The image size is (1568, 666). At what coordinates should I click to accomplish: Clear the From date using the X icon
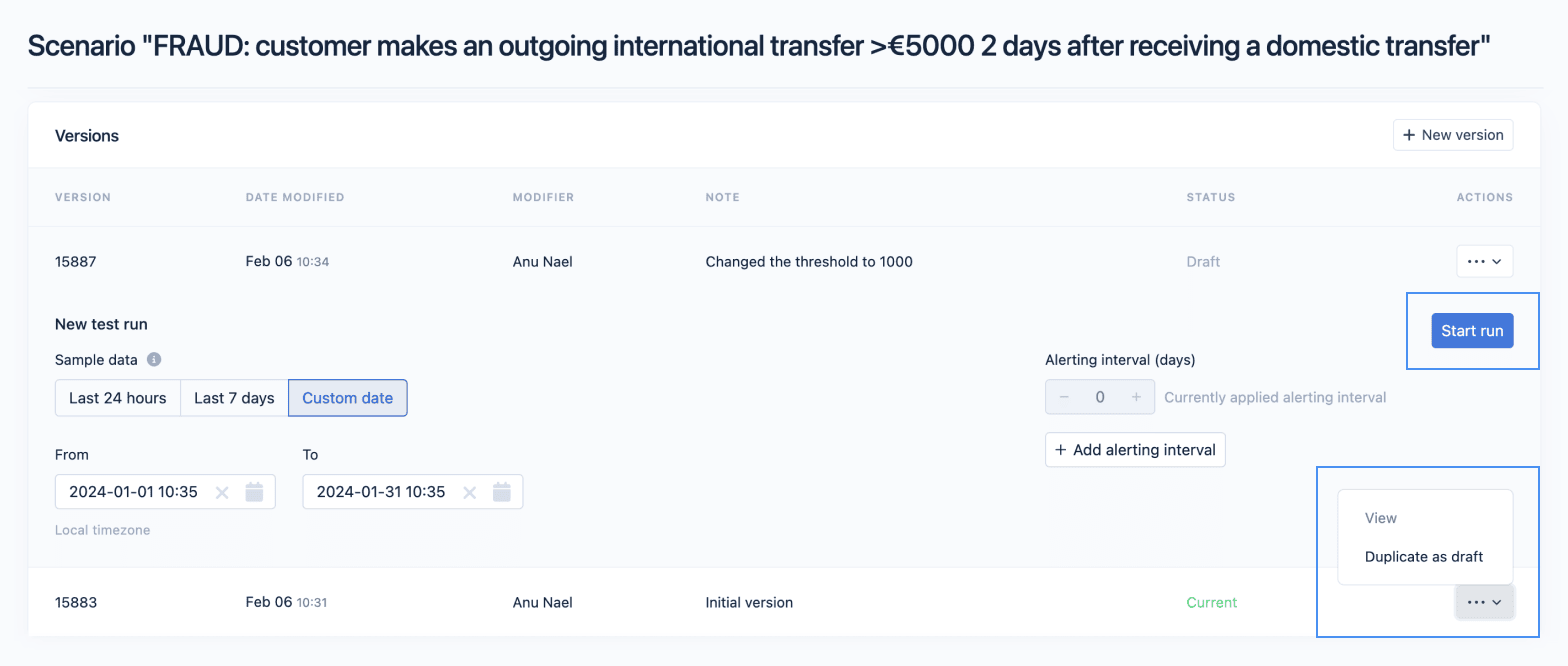pos(221,491)
